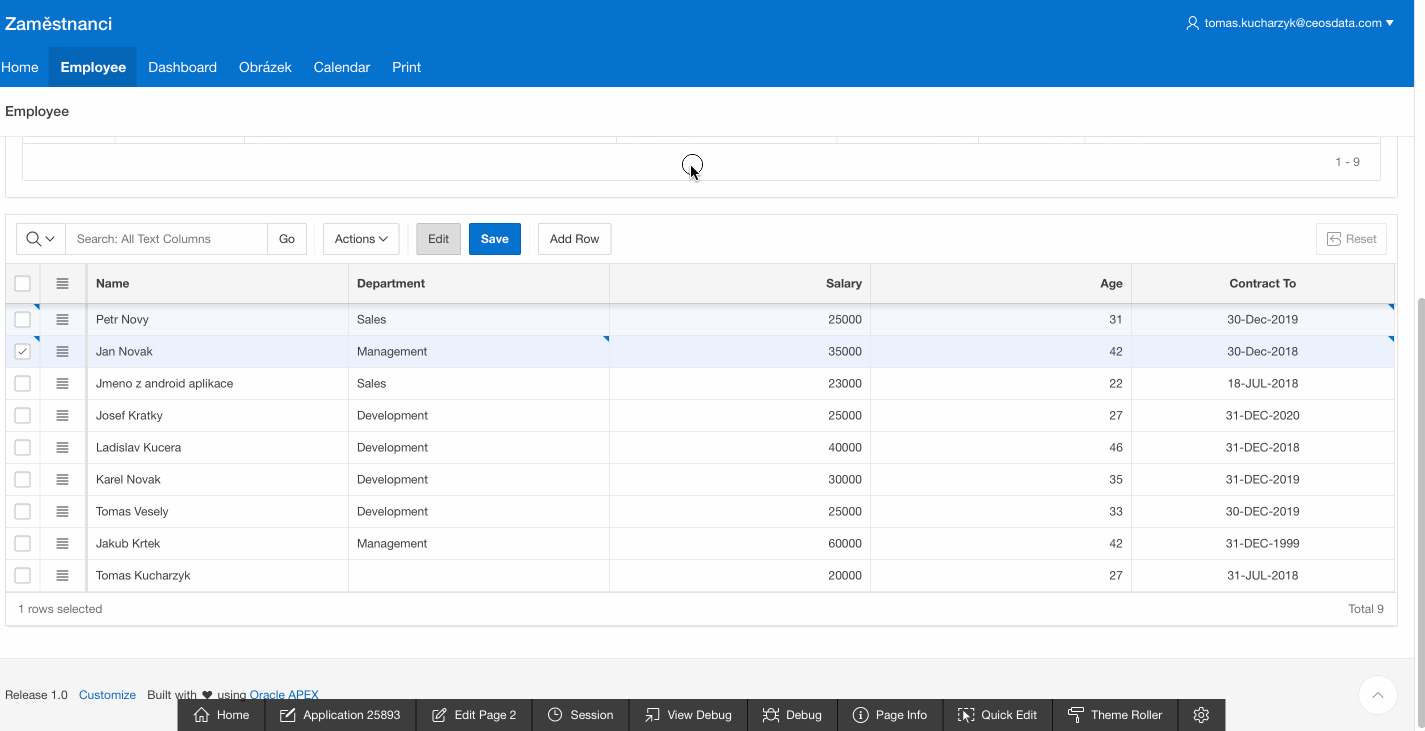Switch to the Dashboard tab
This screenshot has width=1425, height=731.
point(182,68)
